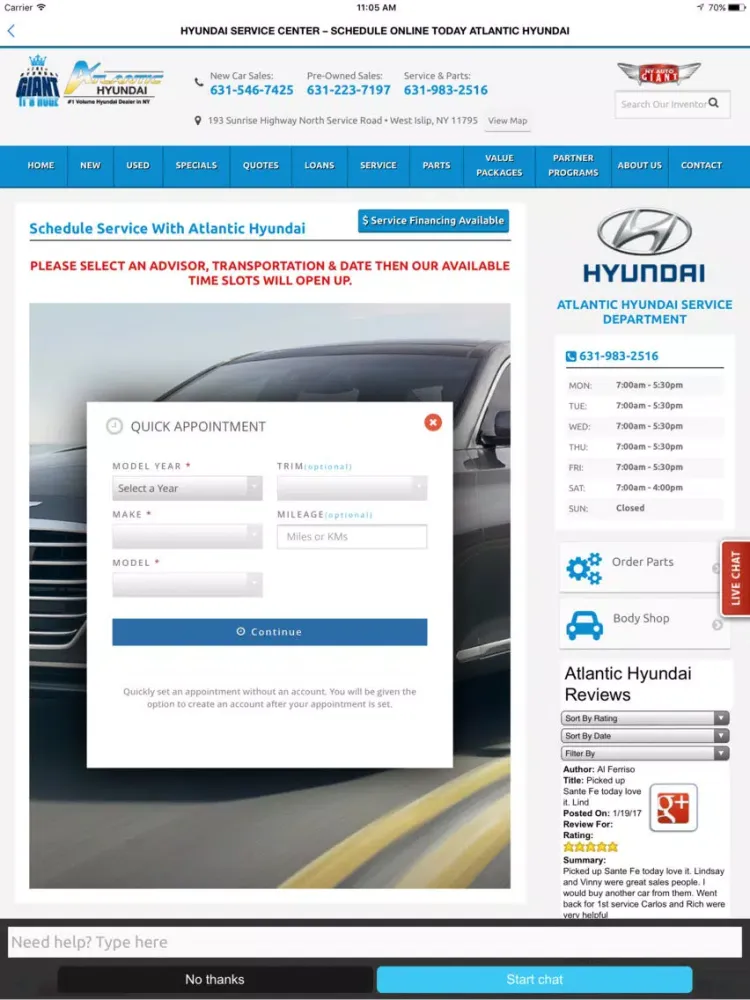Viewport: 750px width, 1000px height.
Task: Open the LIVE CHAT side tab
Action: pyautogui.click(x=735, y=578)
